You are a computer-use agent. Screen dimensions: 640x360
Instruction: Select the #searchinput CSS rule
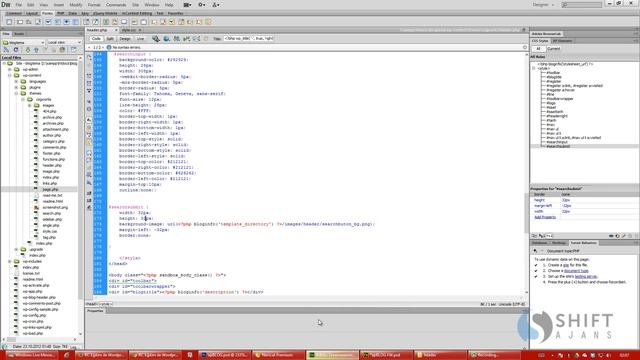tap(557, 142)
